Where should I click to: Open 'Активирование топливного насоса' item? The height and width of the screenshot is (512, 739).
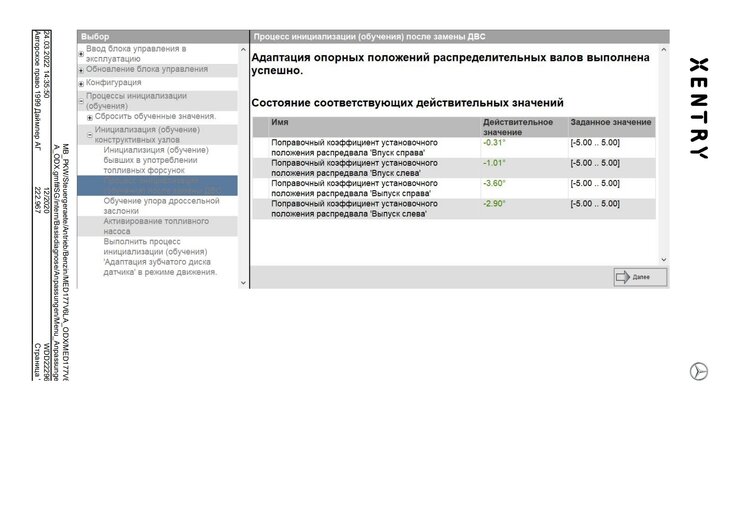[x=156, y=226]
